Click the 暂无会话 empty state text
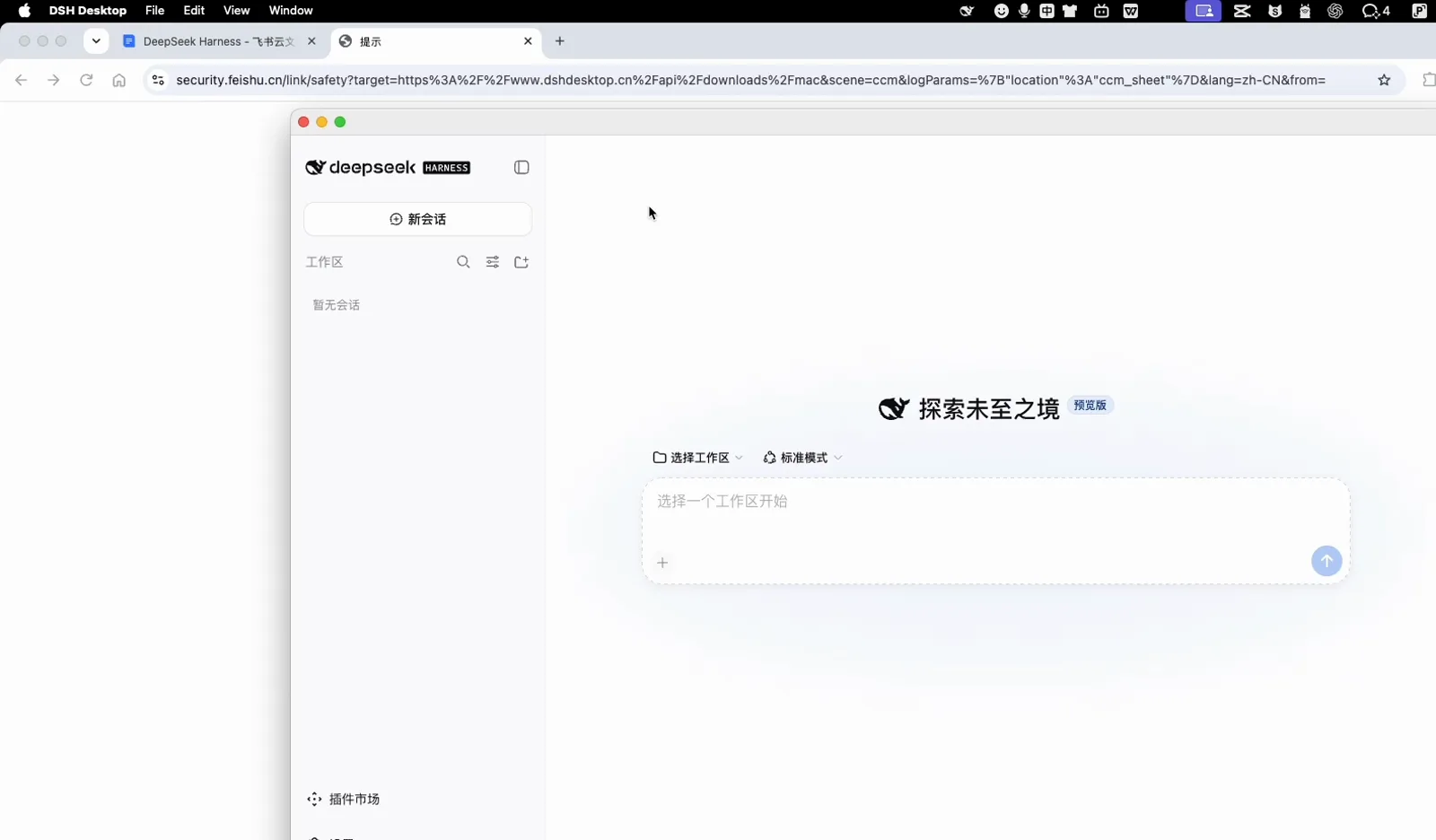Screen dimensions: 1436x840 point(337,305)
